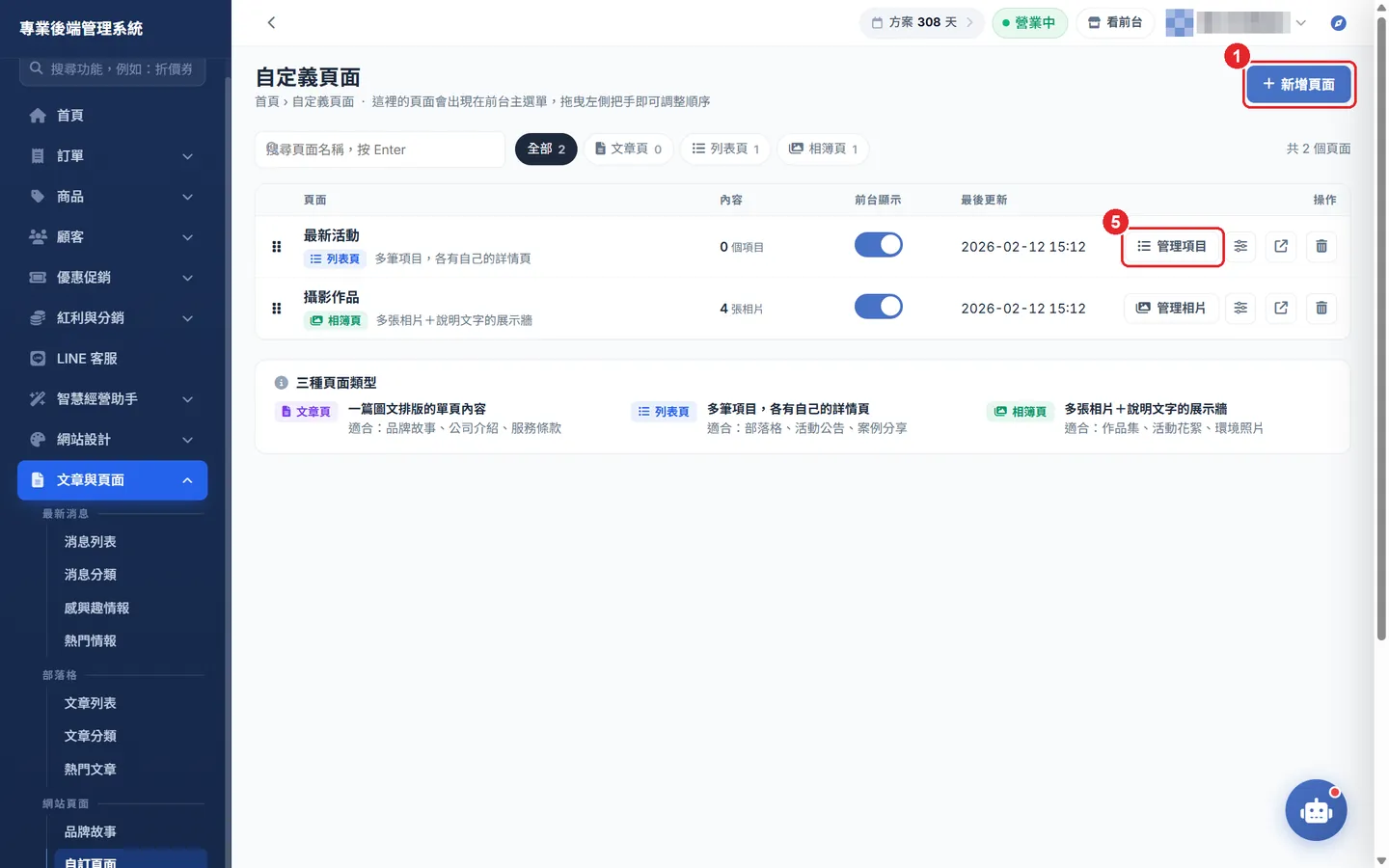Viewport: 1389px width, 868px height.
Task: Click 首頁 in the breadcrumb
Action: click(x=267, y=101)
